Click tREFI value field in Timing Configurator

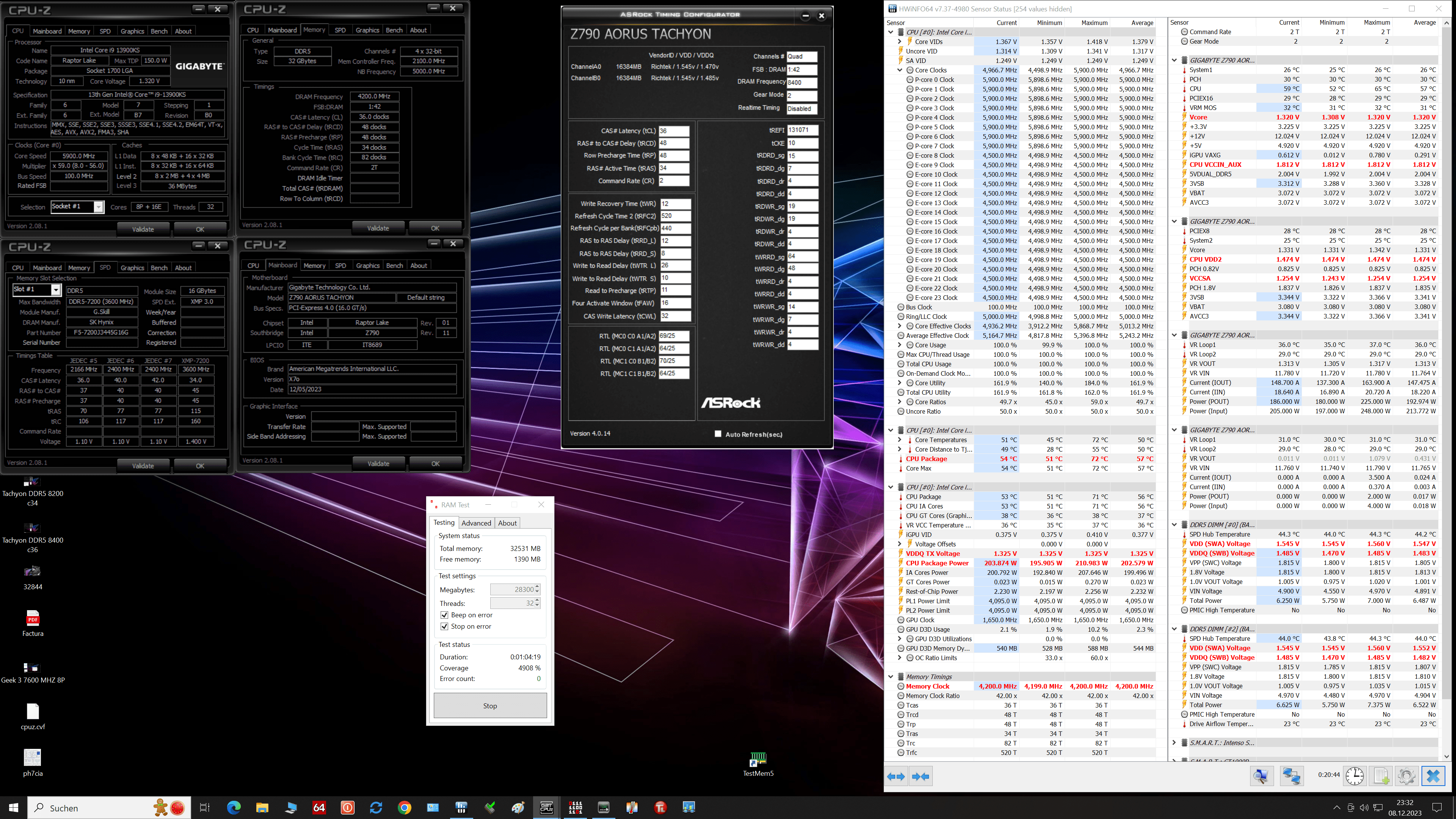(802, 130)
